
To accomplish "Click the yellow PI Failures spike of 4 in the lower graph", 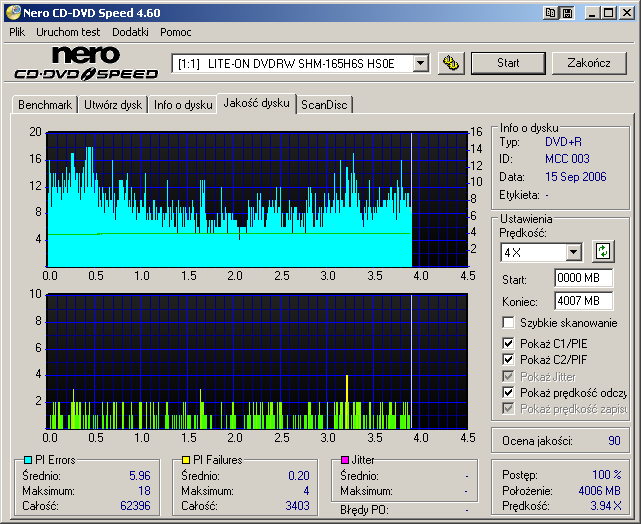I will 347,401.
